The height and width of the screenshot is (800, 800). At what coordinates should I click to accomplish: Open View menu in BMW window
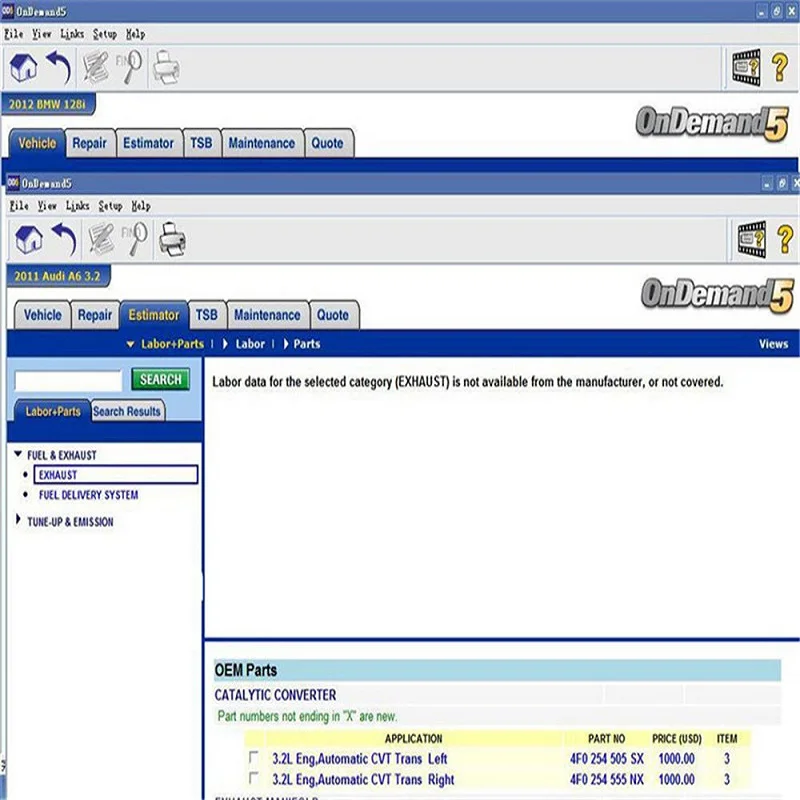pos(42,34)
